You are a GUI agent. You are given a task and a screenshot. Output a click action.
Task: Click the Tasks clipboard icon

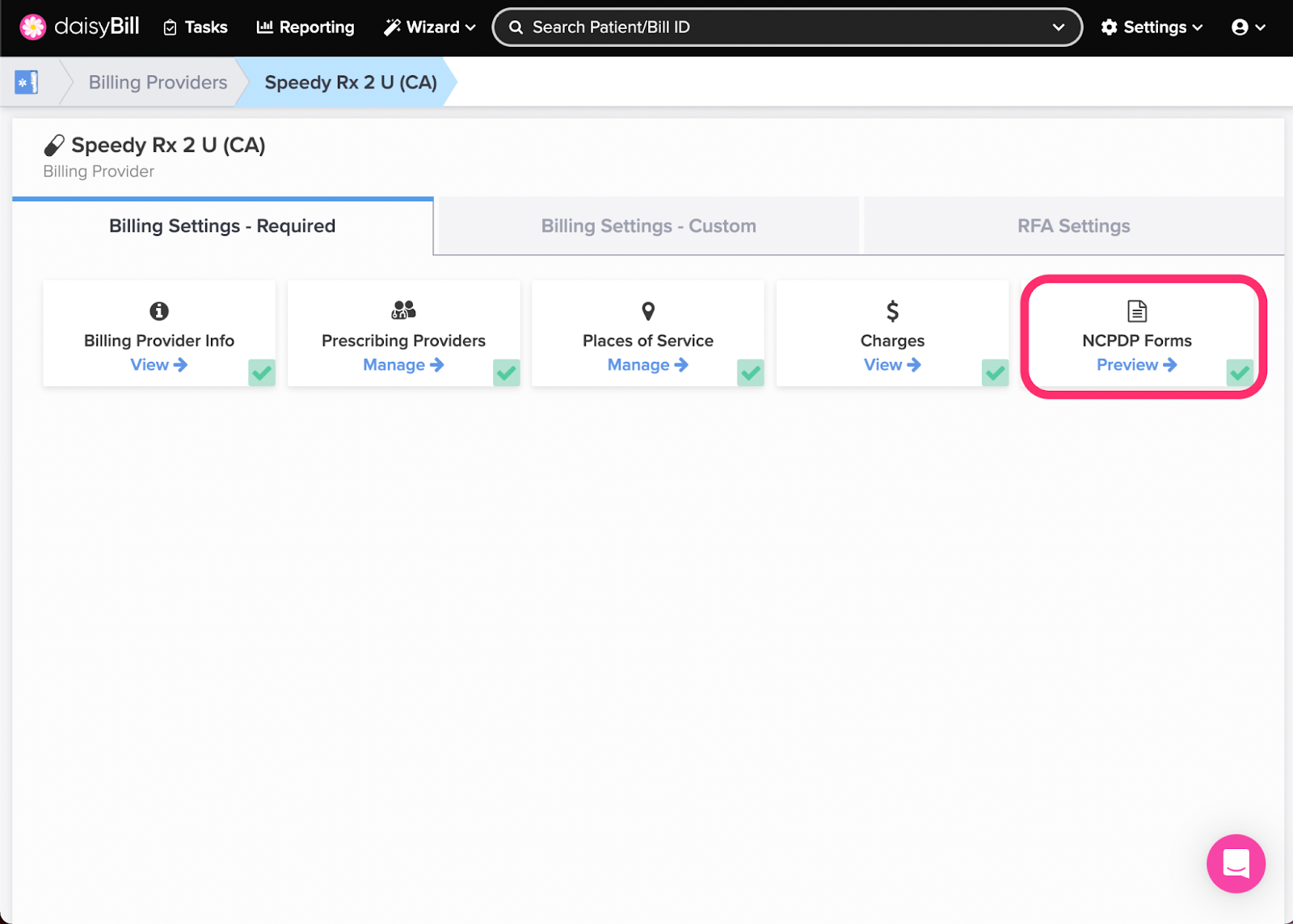click(170, 28)
